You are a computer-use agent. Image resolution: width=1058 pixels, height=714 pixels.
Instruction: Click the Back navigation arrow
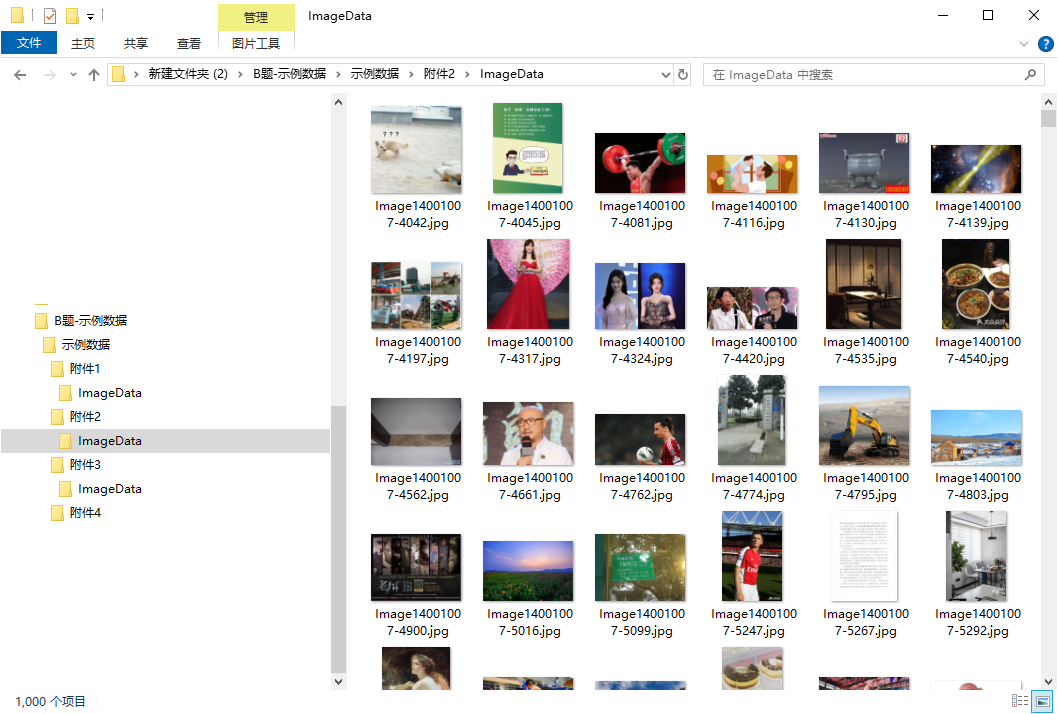click(x=20, y=75)
